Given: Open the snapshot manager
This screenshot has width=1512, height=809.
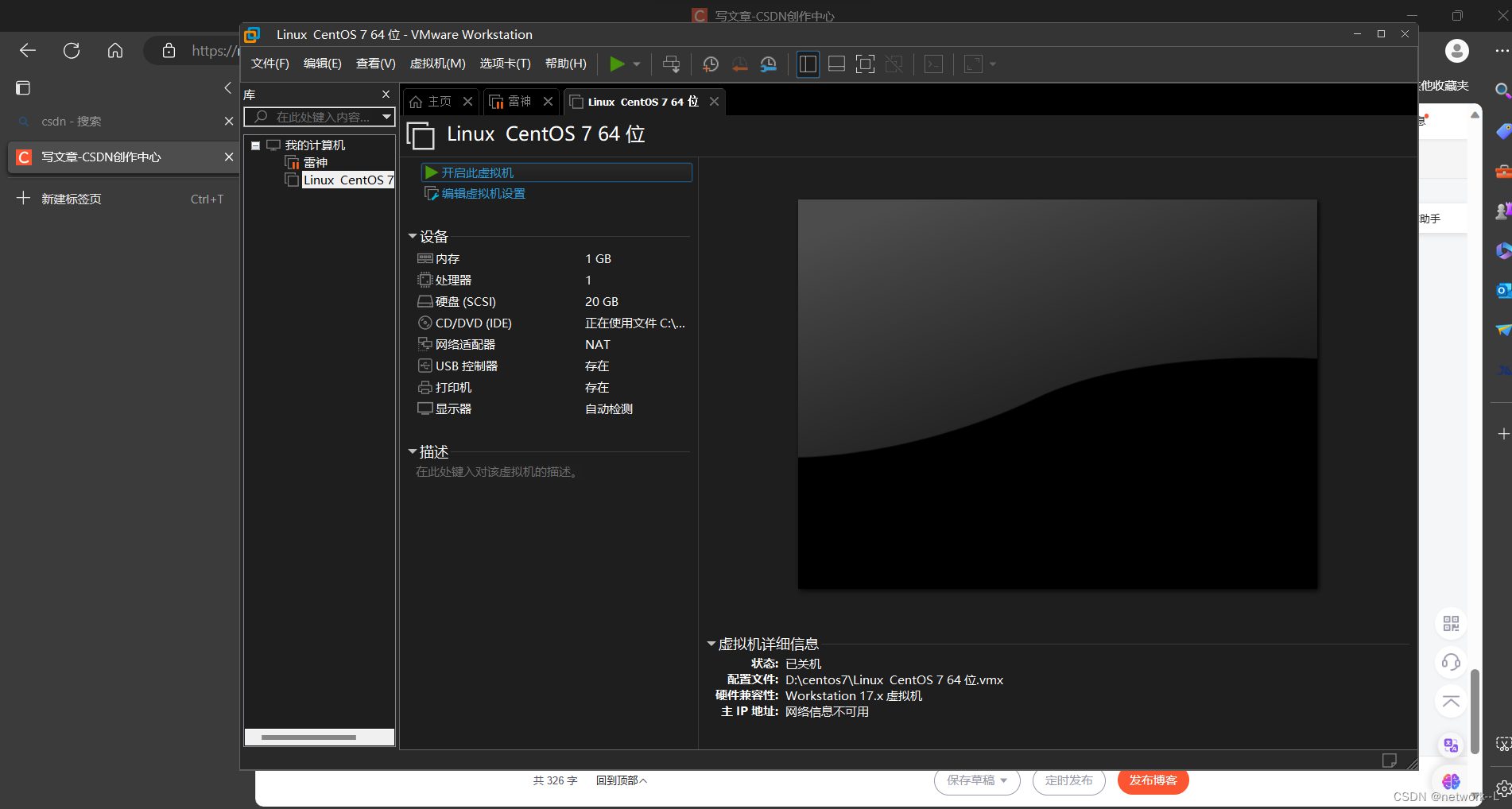Looking at the screenshot, I should pyautogui.click(x=769, y=64).
